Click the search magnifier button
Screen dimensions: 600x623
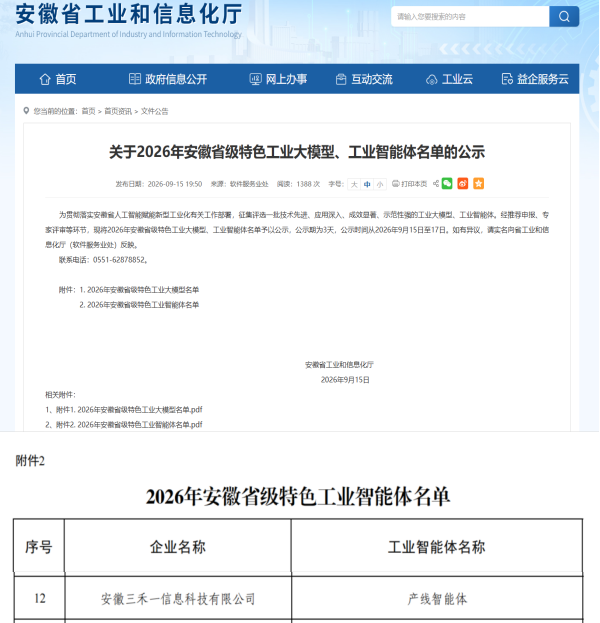pyautogui.click(x=564, y=16)
